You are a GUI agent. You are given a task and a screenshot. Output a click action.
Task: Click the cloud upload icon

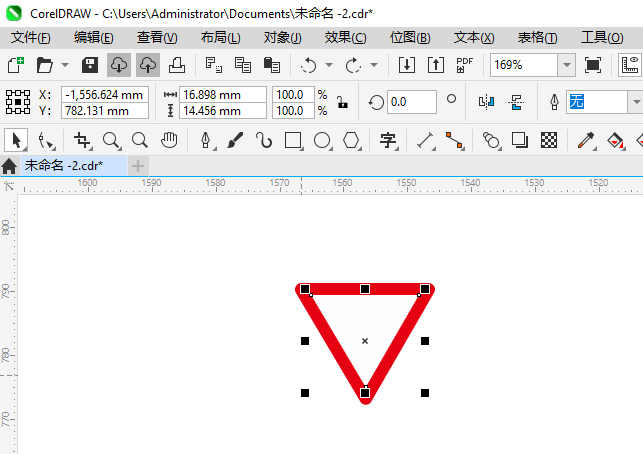point(148,65)
